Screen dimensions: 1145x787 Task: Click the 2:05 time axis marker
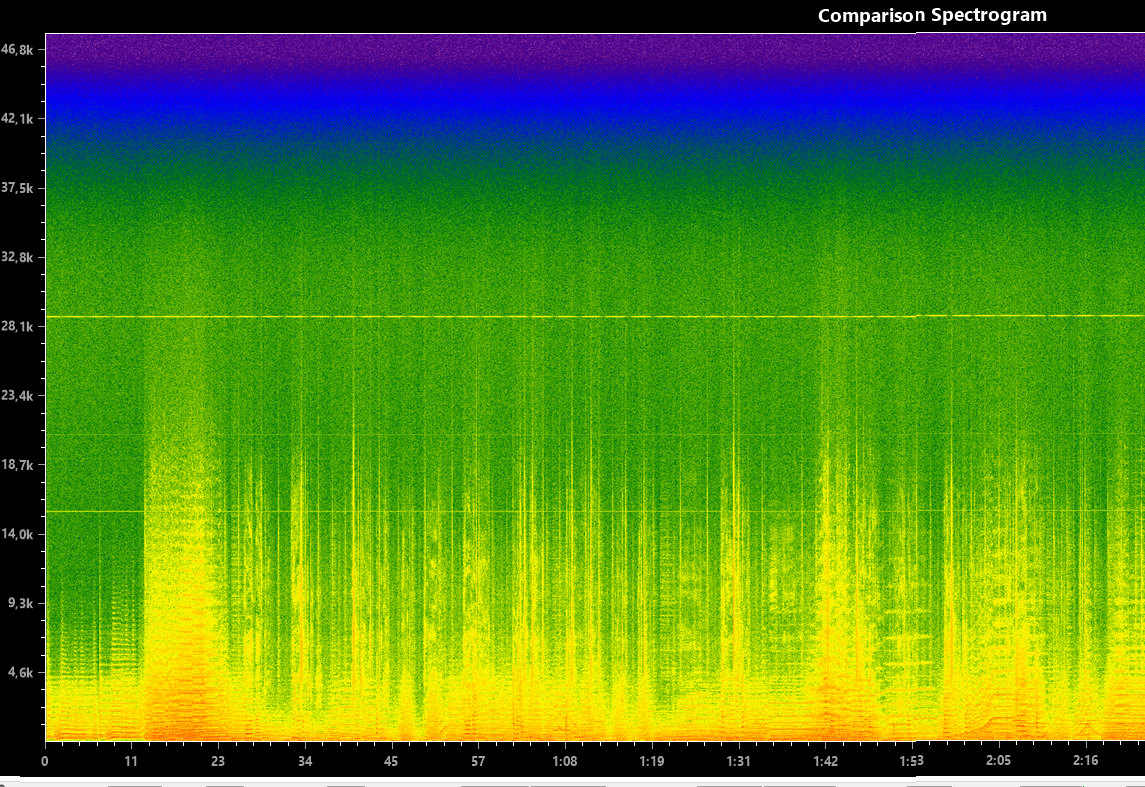click(999, 761)
